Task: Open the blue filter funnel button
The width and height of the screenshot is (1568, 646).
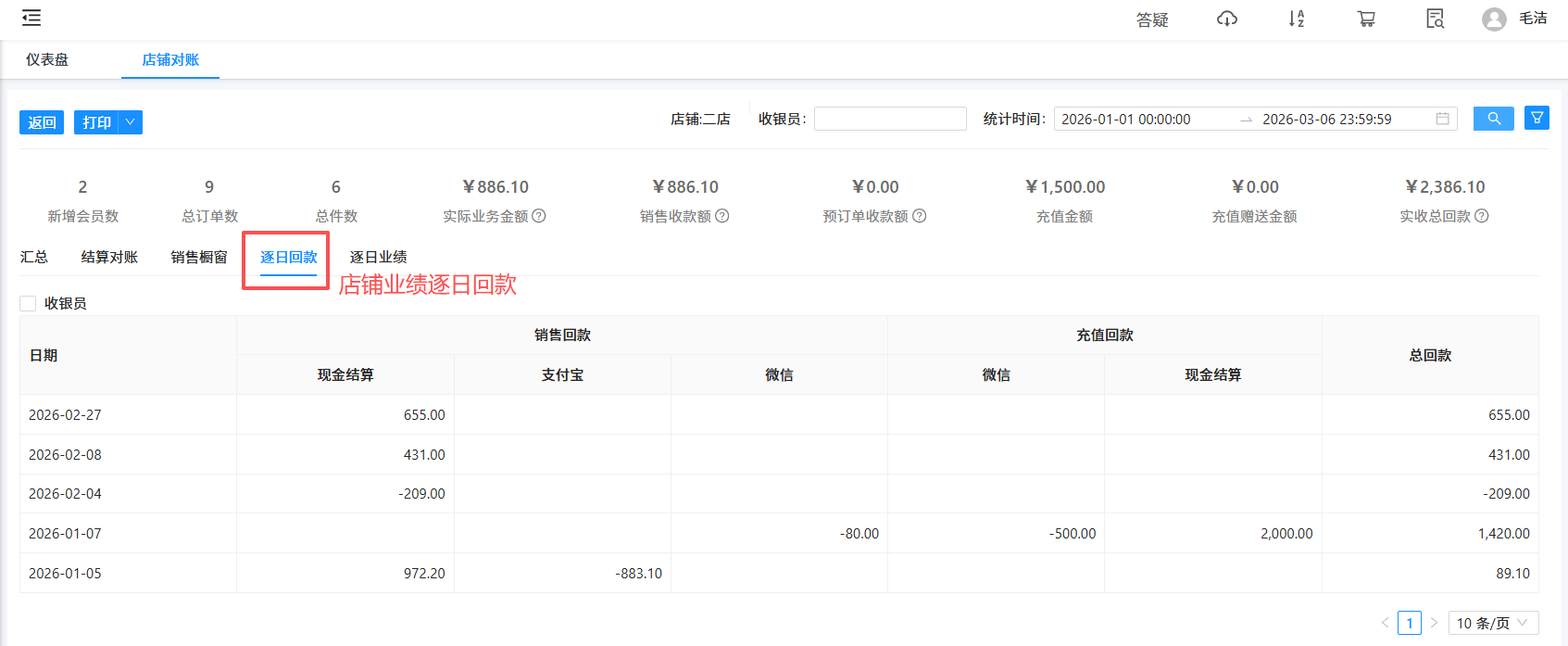Action: point(1537,118)
